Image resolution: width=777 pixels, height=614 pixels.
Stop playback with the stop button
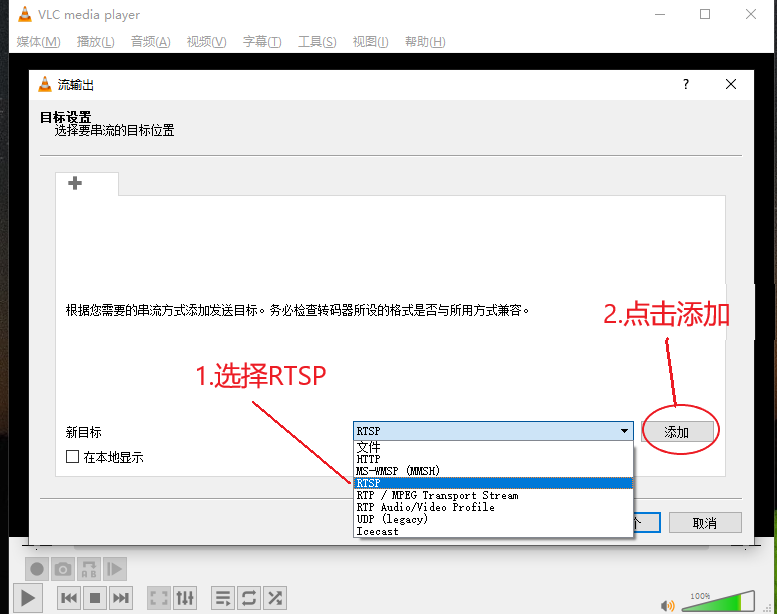click(95, 598)
